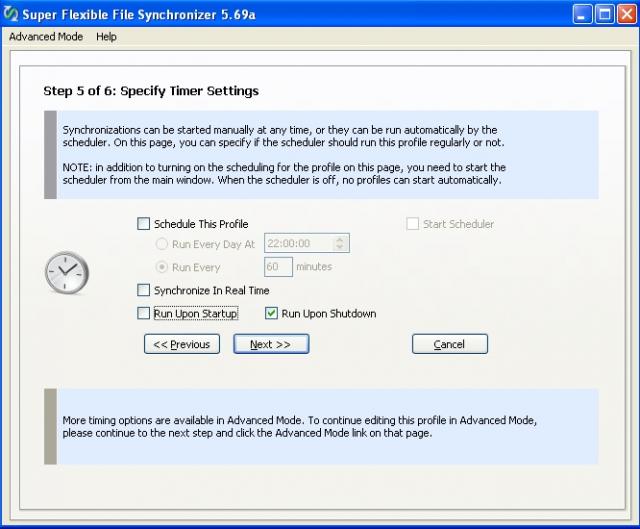Increase the daily run time with up arrow
This screenshot has height=529, width=640.
340,239
